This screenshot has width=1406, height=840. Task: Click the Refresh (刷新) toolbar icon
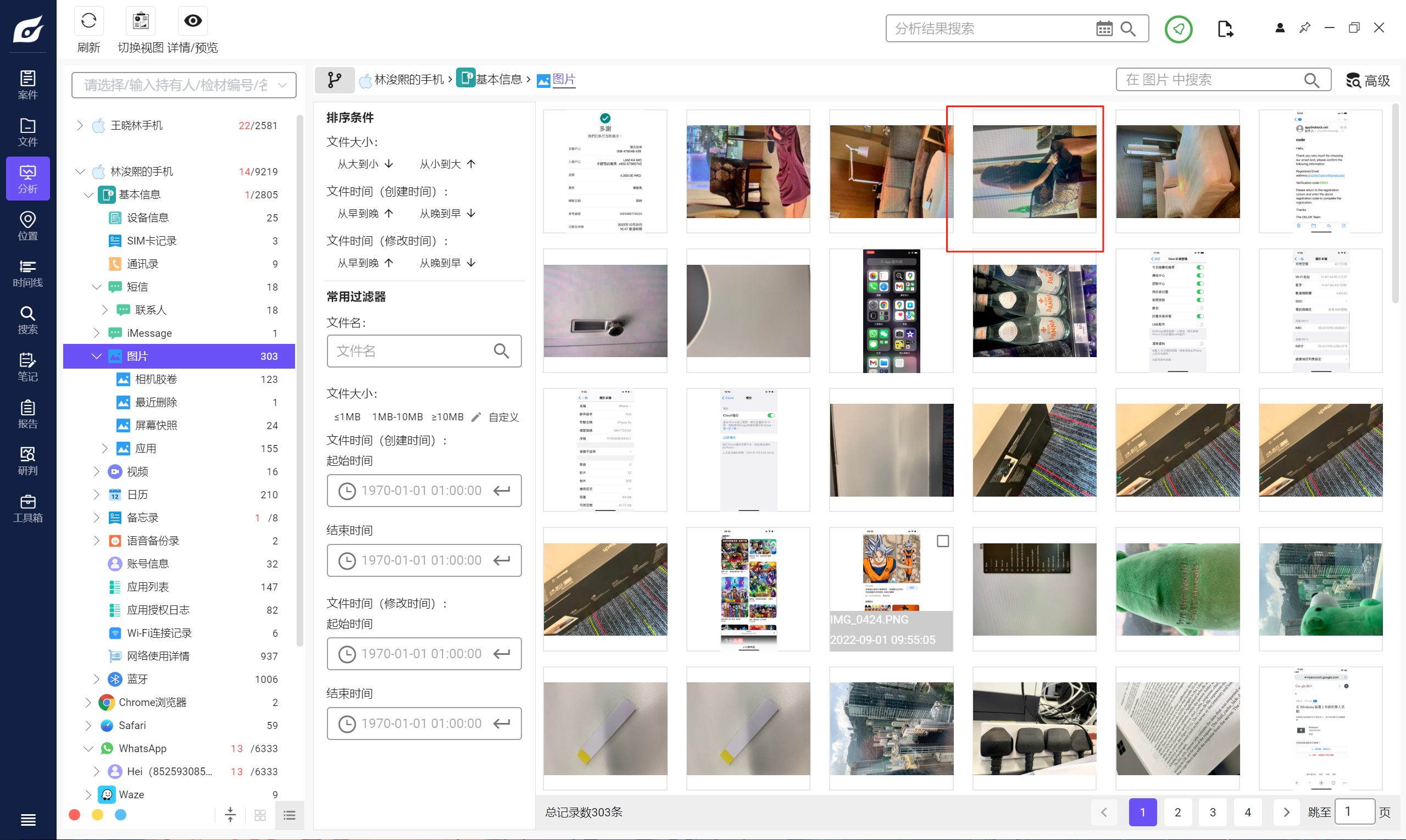click(x=89, y=21)
